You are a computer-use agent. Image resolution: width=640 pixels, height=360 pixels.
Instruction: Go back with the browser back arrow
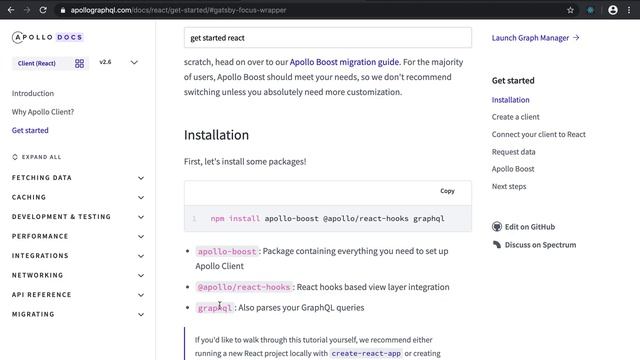click(11, 10)
